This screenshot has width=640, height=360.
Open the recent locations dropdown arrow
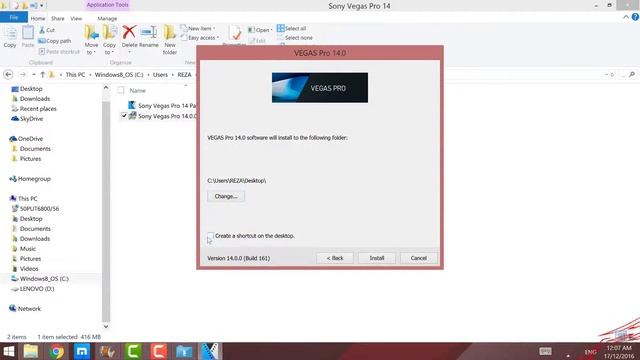click(x=33, y=75)
